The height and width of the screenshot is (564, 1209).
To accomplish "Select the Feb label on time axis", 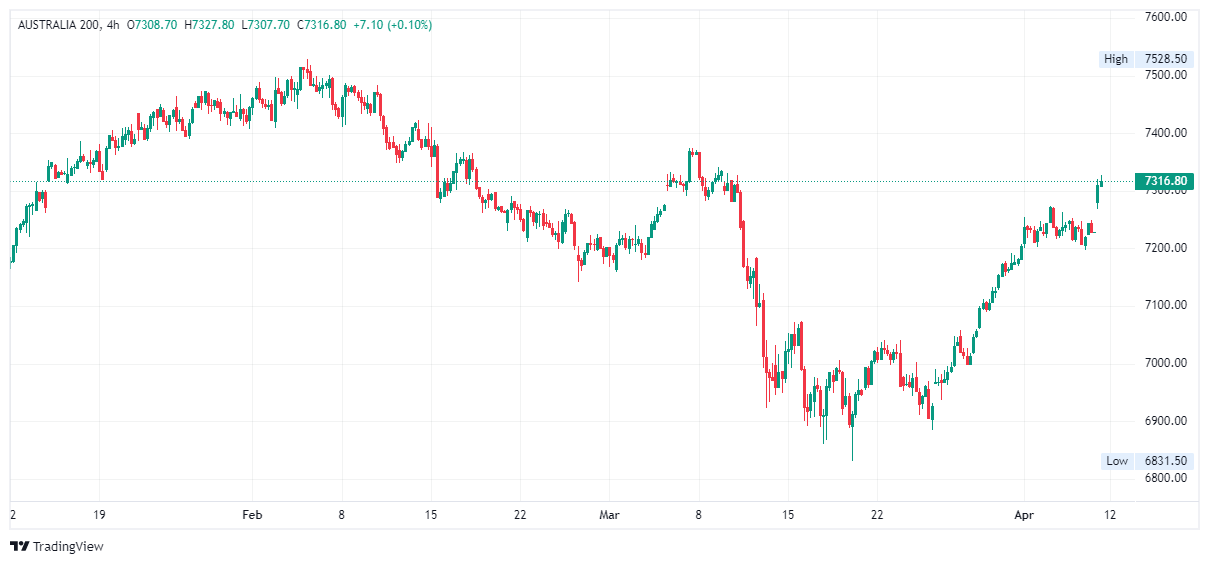I will (x=252, y=515).
